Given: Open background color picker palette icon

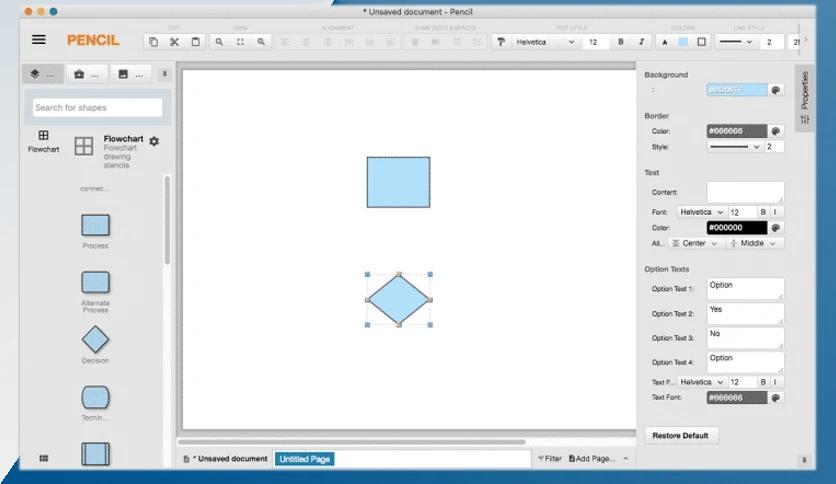Looking at the screenshot, I should 776,90.
